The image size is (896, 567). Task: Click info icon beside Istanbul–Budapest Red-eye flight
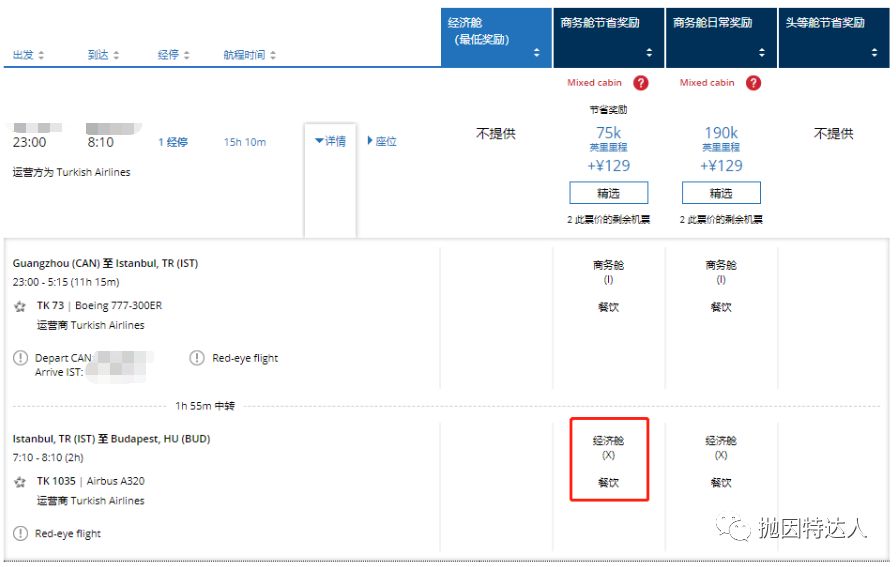point(20,533)
